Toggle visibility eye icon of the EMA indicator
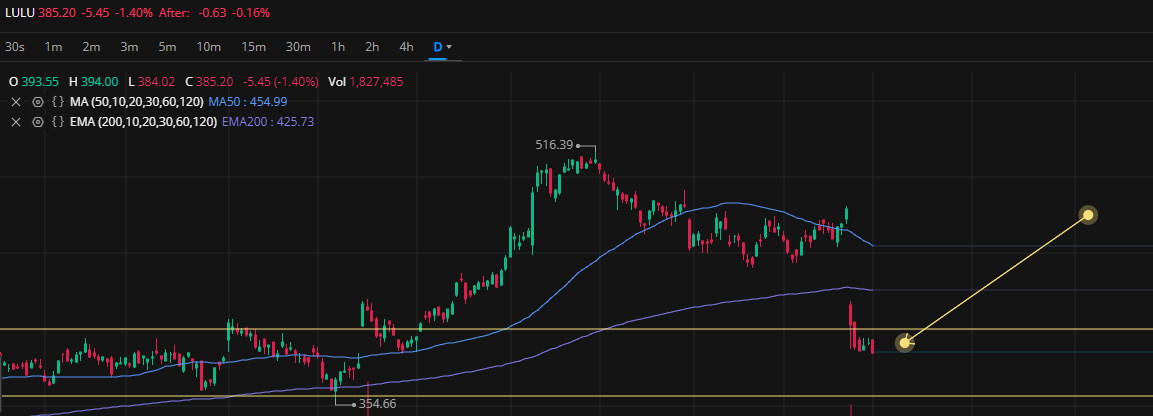The image size is (1153, 416). (38, 121)
